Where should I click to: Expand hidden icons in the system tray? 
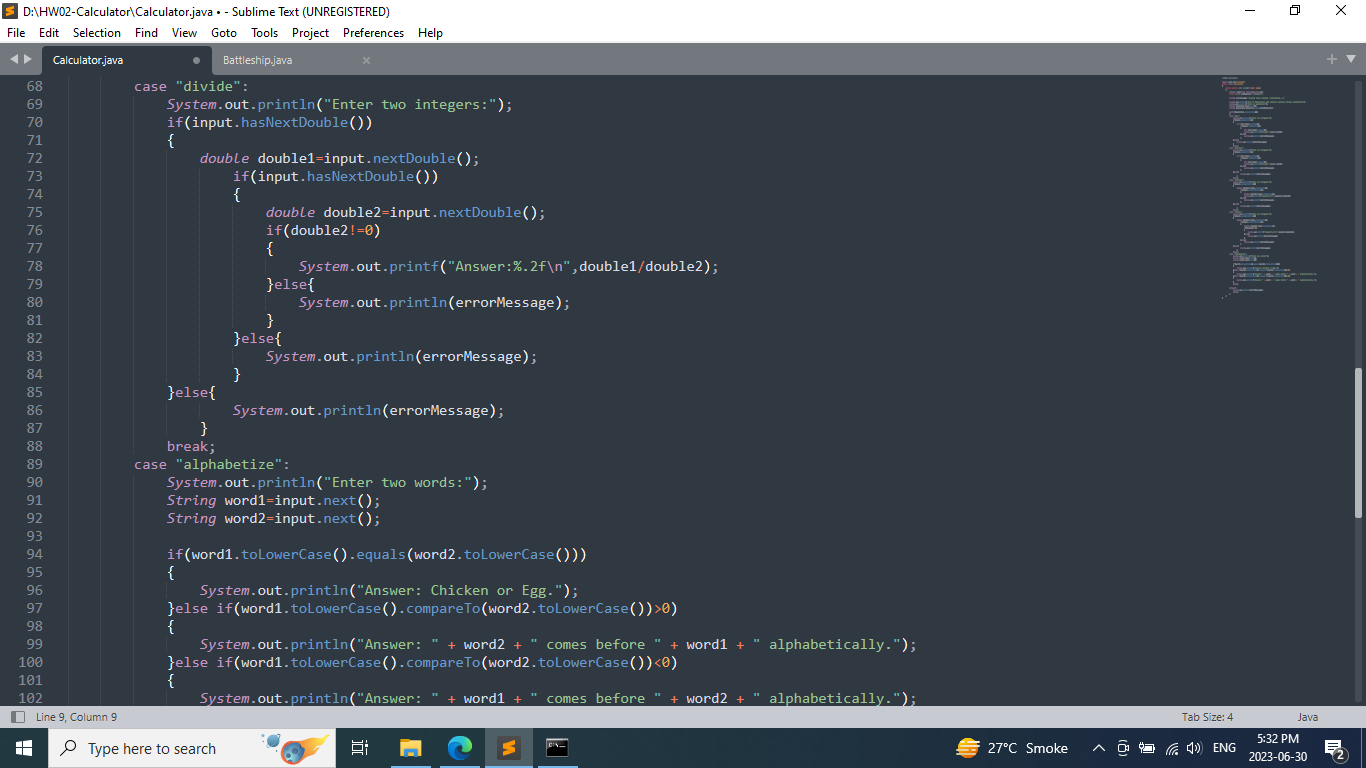pos(1098,748)
